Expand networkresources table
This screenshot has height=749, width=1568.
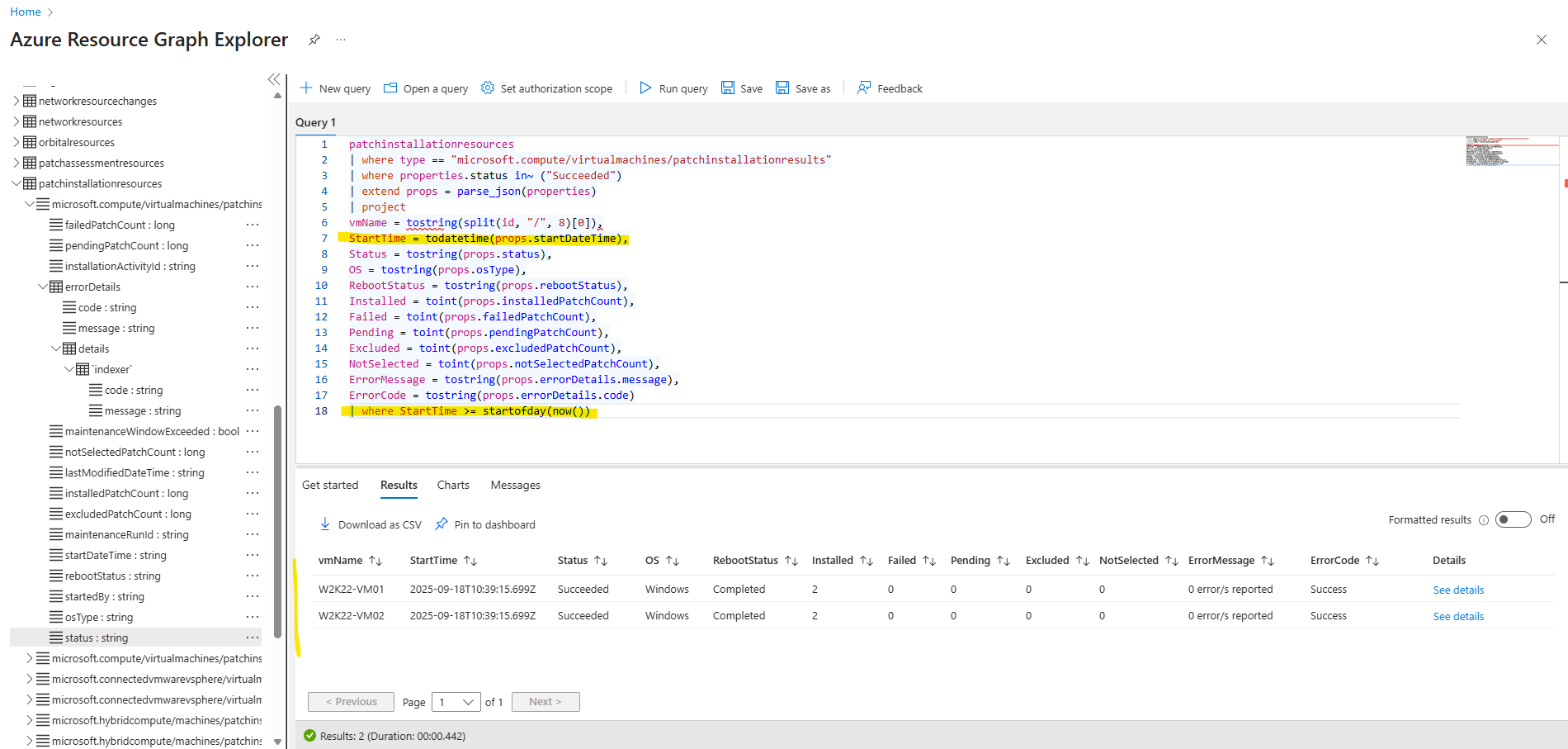[17, 121]
